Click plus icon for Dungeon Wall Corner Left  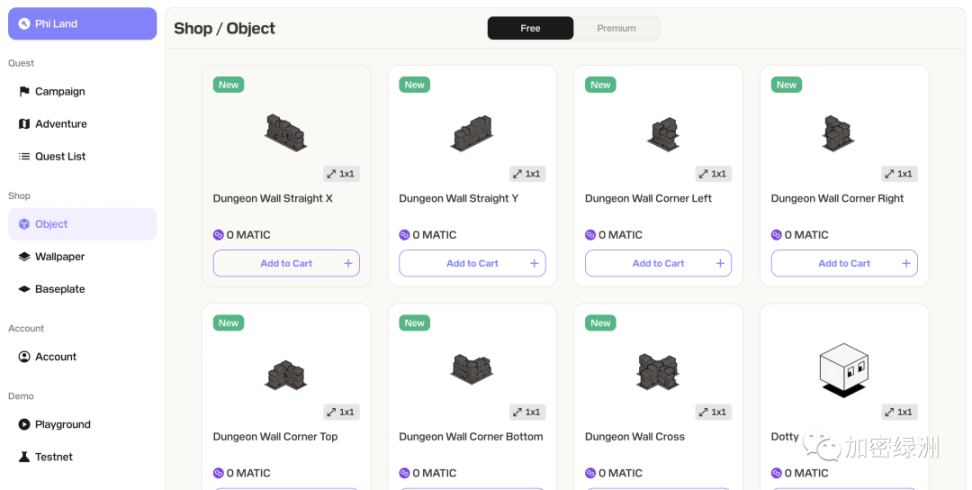pos(720,263)
